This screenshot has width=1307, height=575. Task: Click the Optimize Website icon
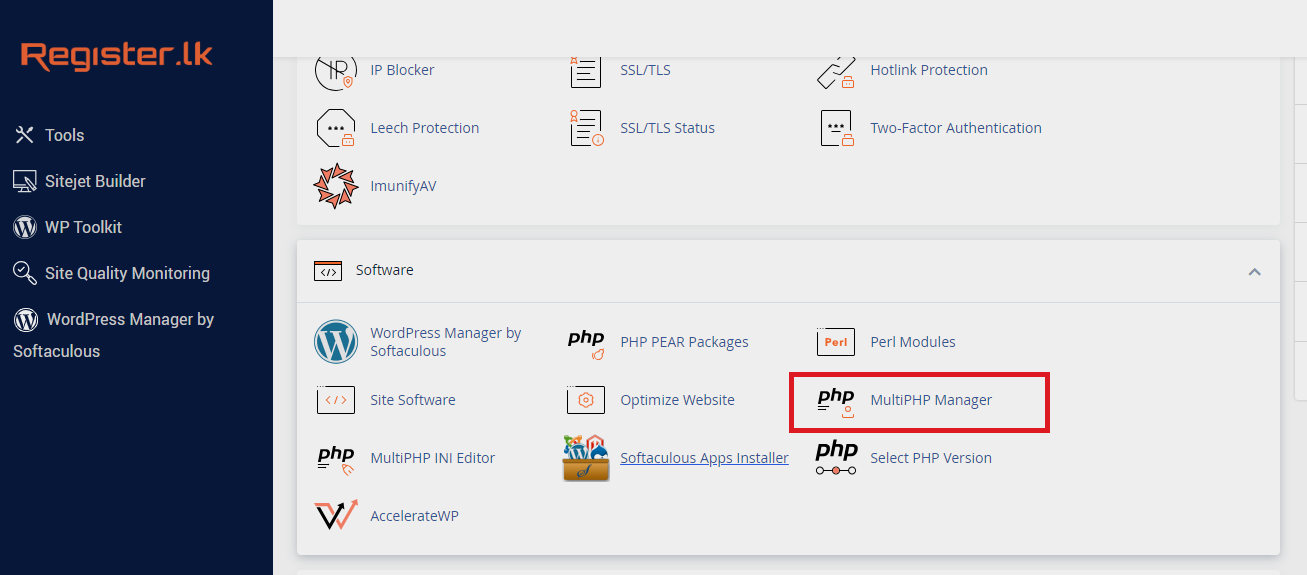[586, 400]
